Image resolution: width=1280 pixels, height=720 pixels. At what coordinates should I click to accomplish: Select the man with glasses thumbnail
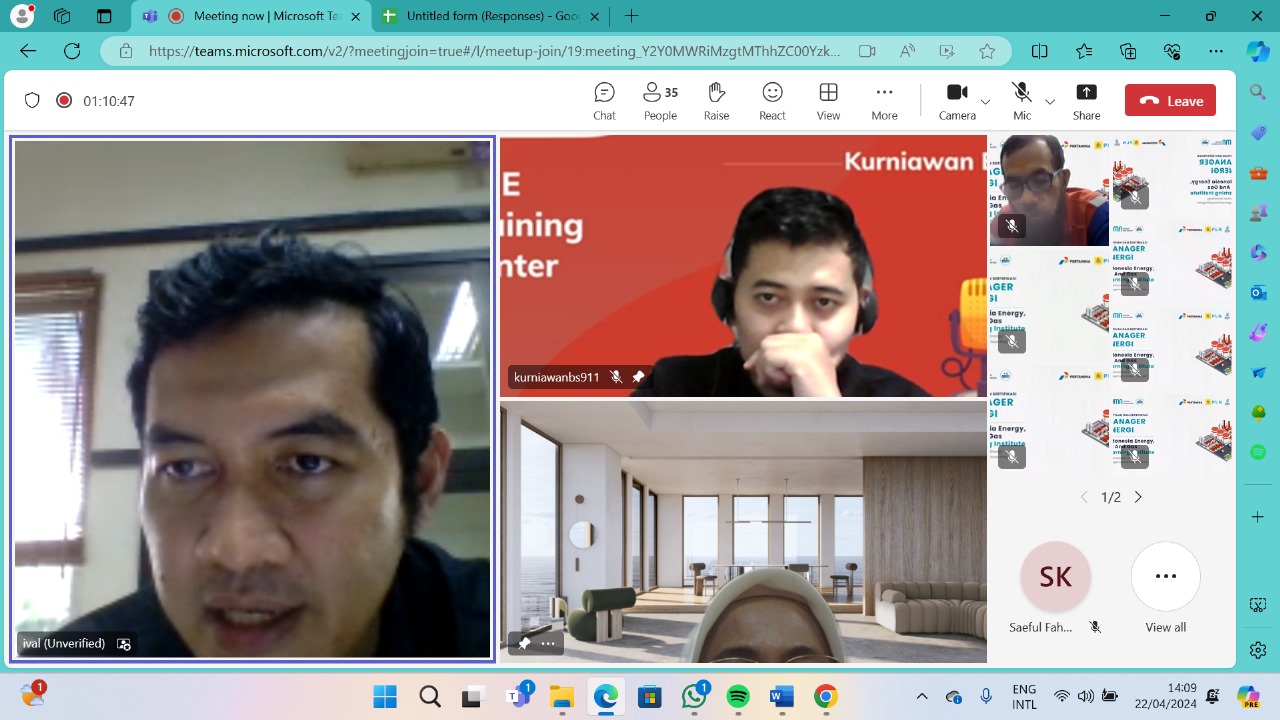pos(1049,190)
